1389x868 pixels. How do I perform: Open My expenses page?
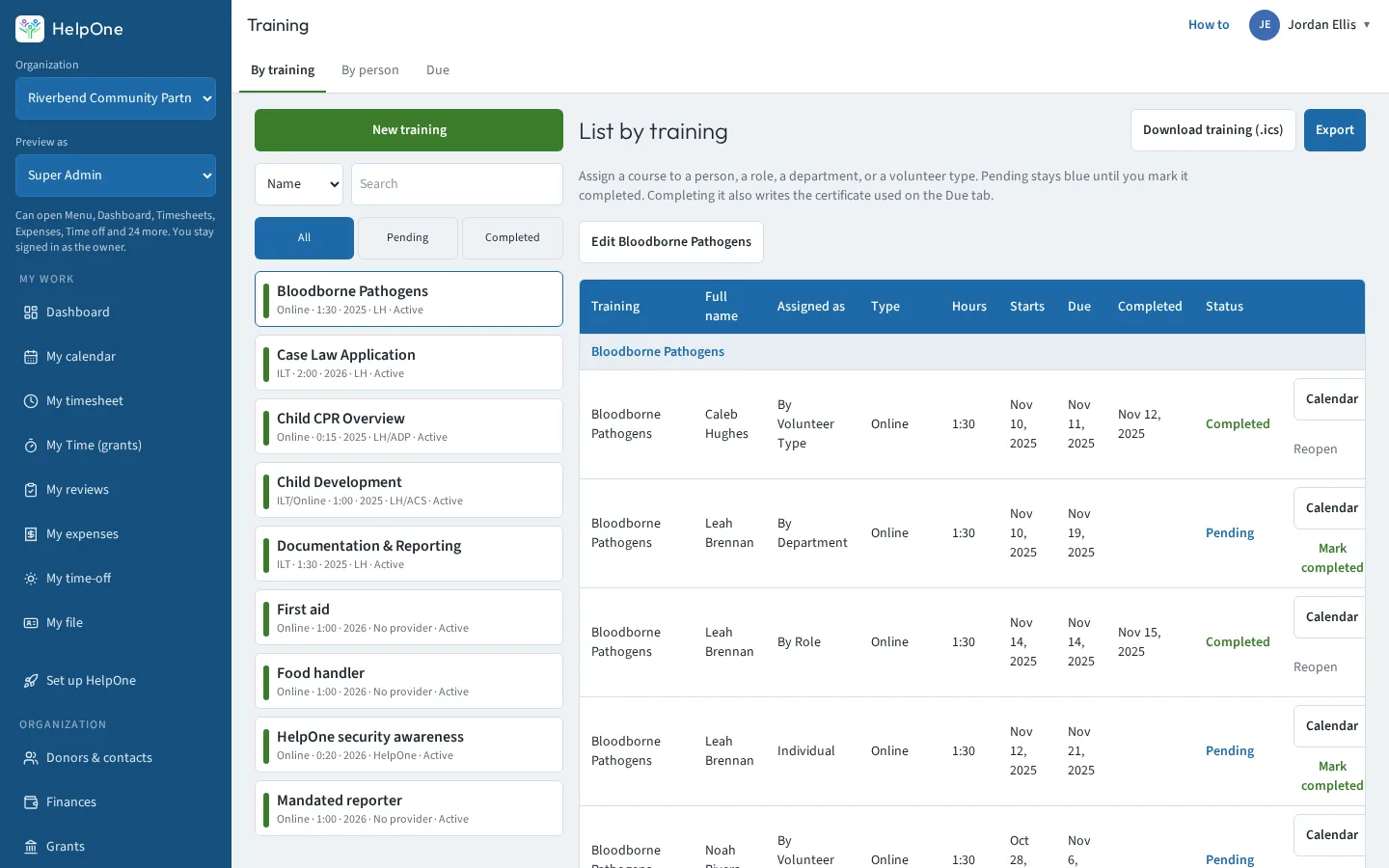click(x=116, y=534)
